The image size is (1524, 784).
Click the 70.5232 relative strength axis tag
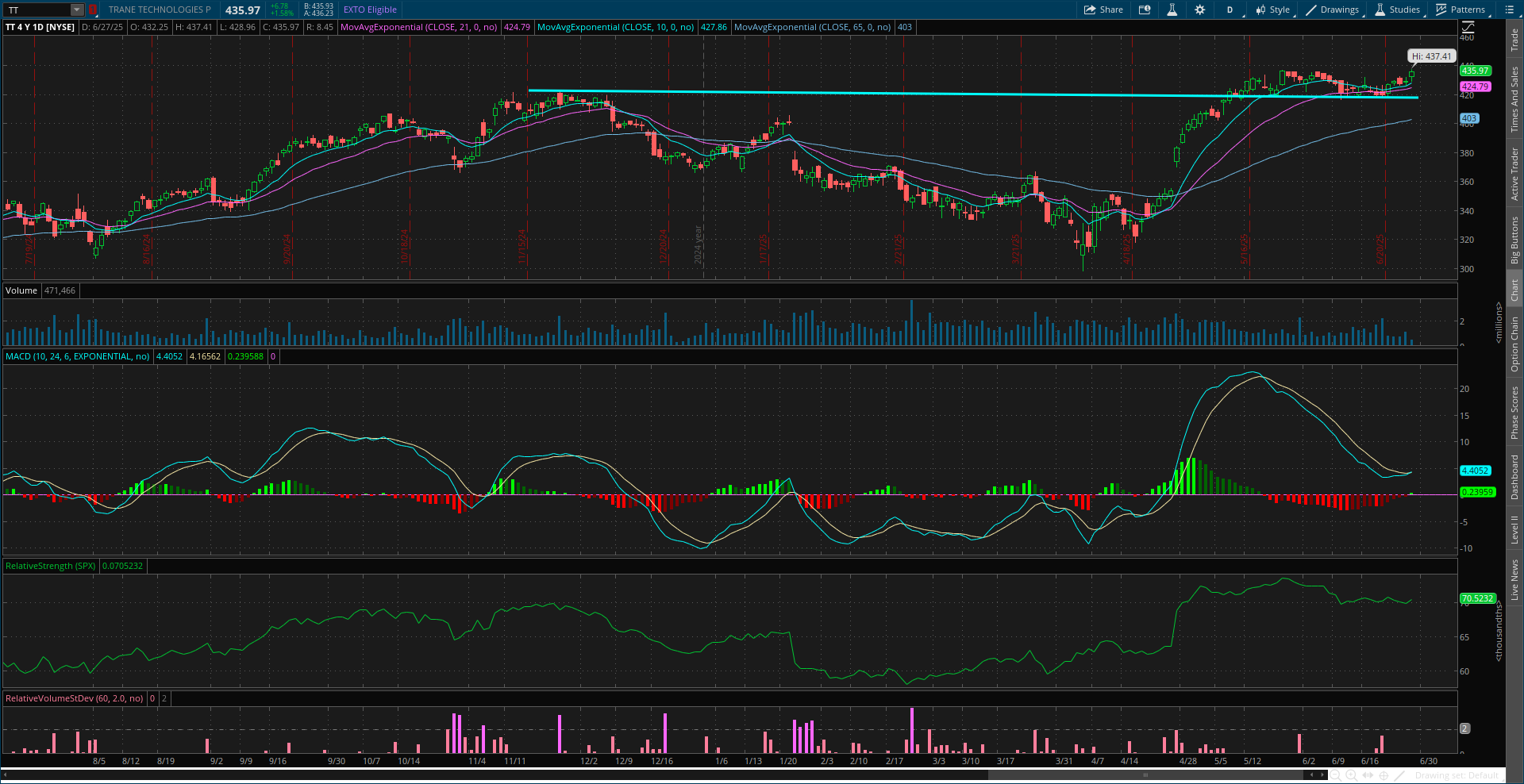pyautogui.click(x=1477, y=598)
